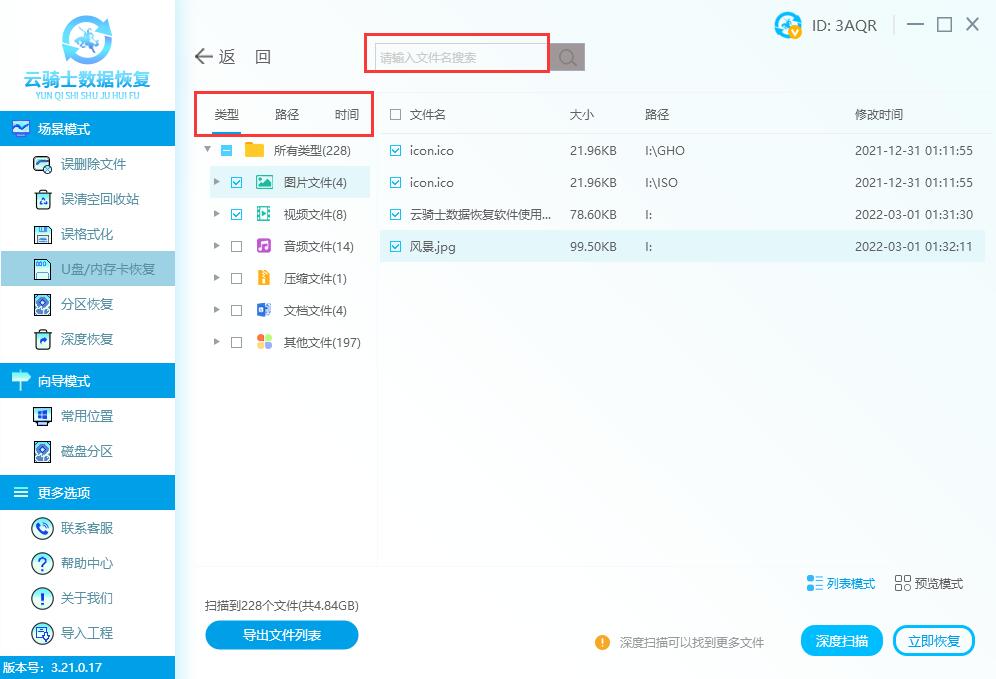
Task: Click the 磁盘分区 icon under 向导模式
Action: pos(43,451)
